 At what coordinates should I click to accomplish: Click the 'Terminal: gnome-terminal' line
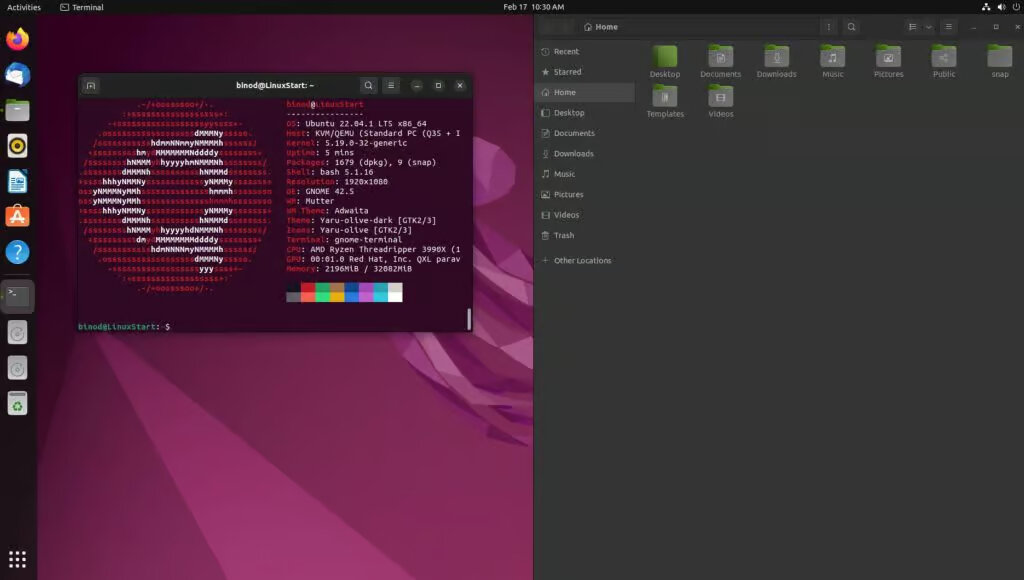(x=344, y=240)
